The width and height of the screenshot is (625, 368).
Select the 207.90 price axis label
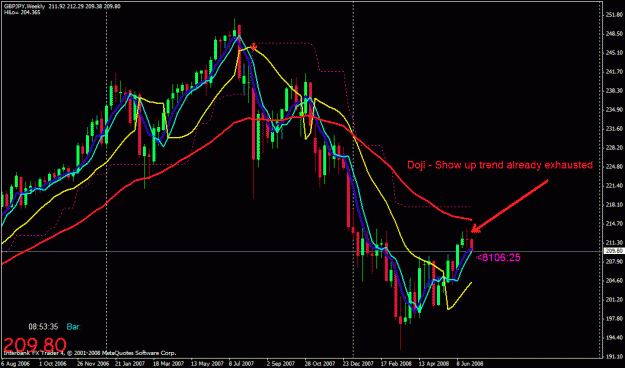pos(614,261)
